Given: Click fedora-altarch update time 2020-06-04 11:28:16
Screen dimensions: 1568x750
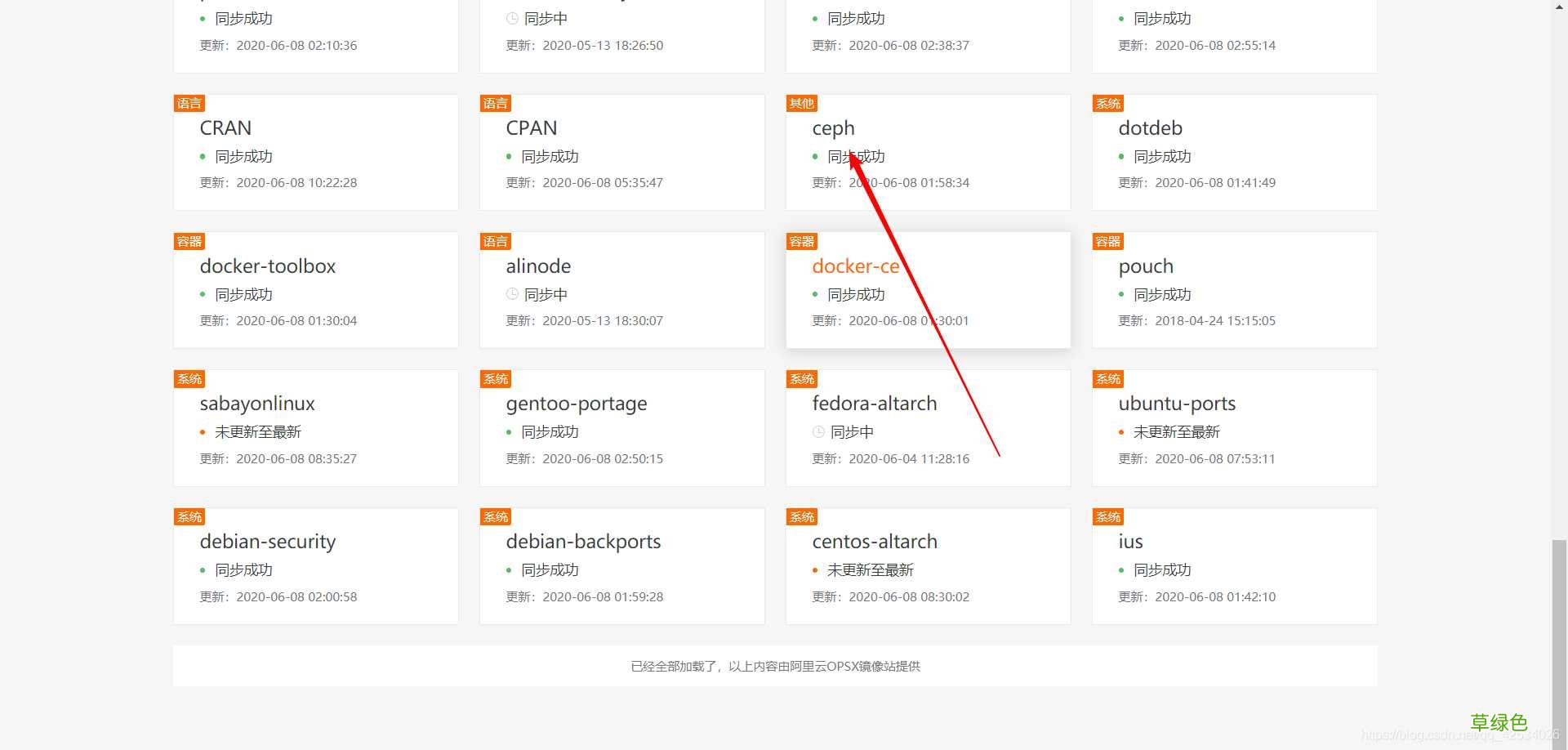Looking at the screenshot, I should point(909,459).
